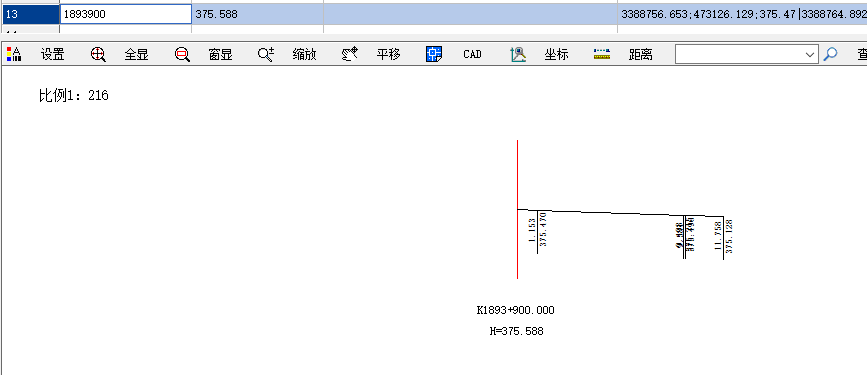Click the station cell containing 1893900

pyautogui.click(x=126, y=14)
